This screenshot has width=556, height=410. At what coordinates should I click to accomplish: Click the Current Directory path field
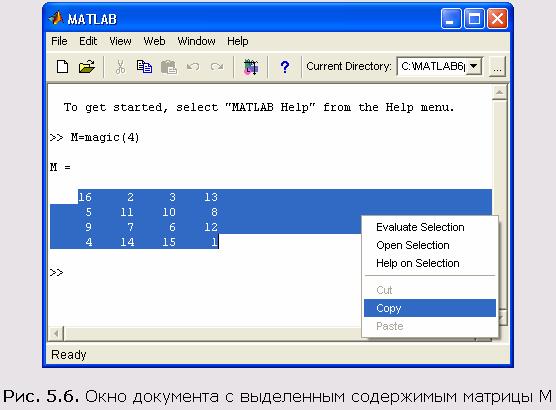pos(432,66)
